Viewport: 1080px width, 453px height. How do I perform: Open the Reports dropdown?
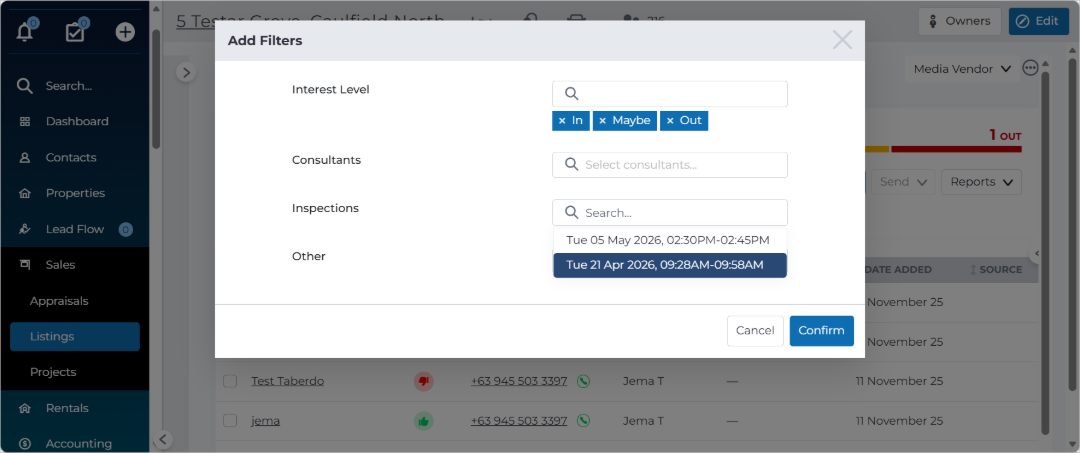tap(982, 182)
